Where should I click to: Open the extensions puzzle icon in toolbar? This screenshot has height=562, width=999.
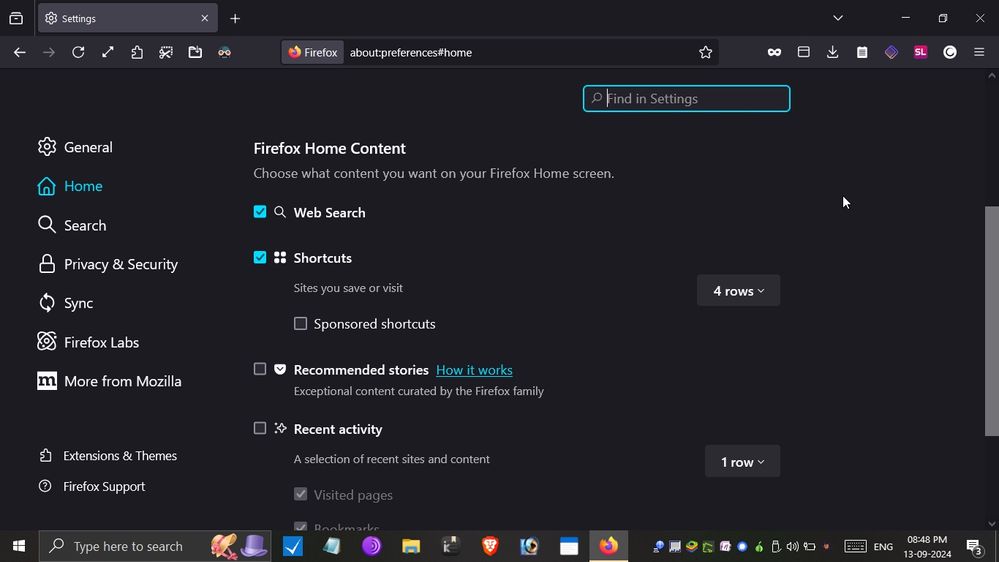click(137, 52)
